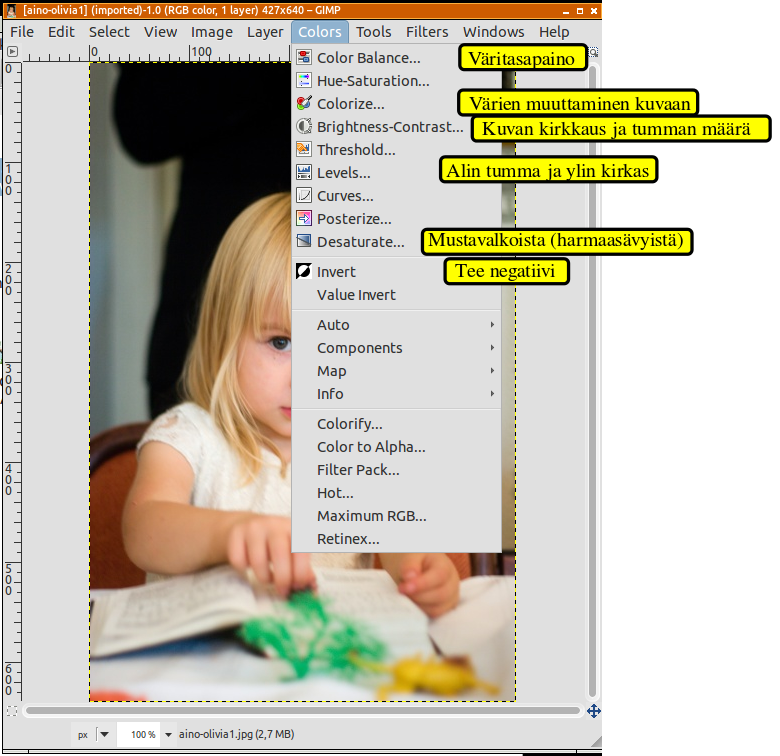The image size is (780, 756).
Task: Open the View menu
Action: coord(160,32)
